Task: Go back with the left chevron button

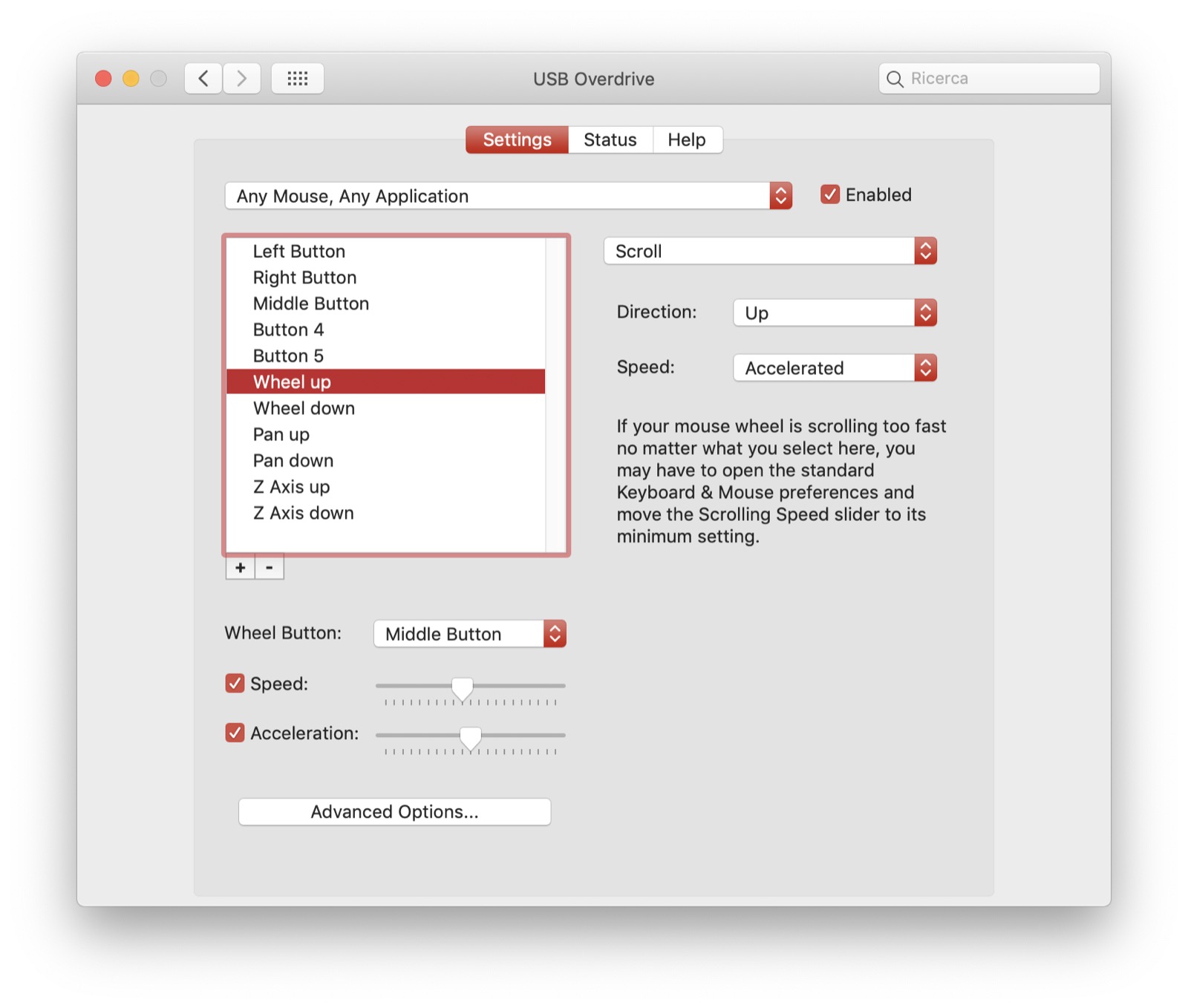Action: click(203, 78)
